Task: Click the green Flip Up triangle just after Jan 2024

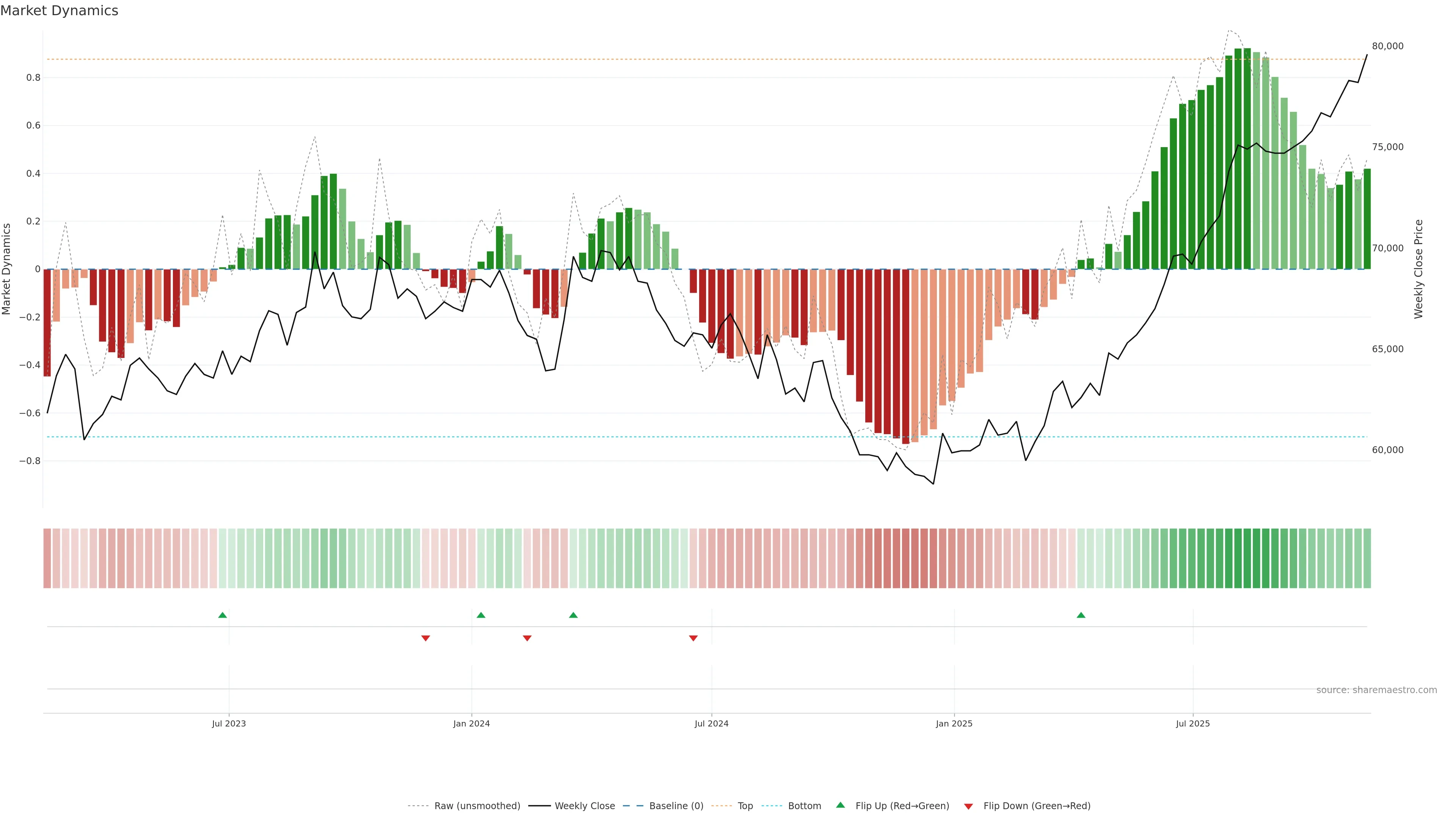Action: [481, 615]
